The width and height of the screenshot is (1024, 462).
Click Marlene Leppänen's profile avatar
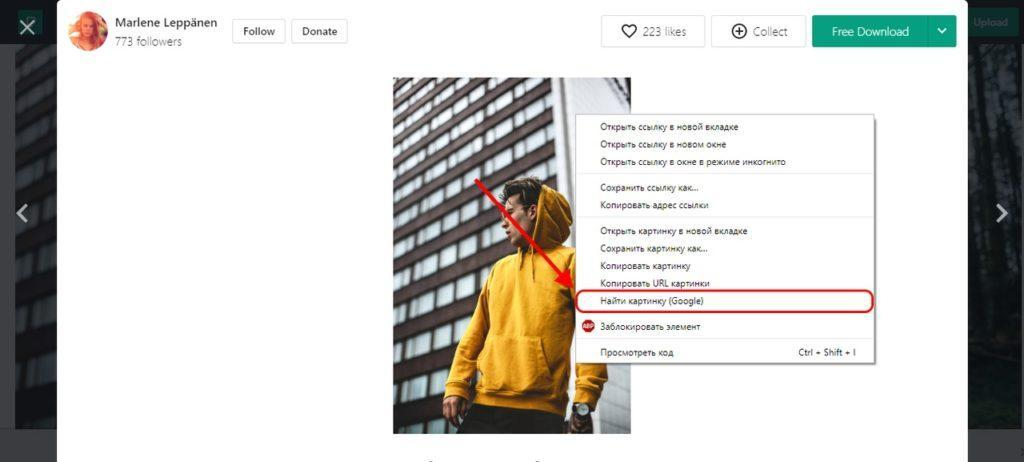[x=88, y=31]
